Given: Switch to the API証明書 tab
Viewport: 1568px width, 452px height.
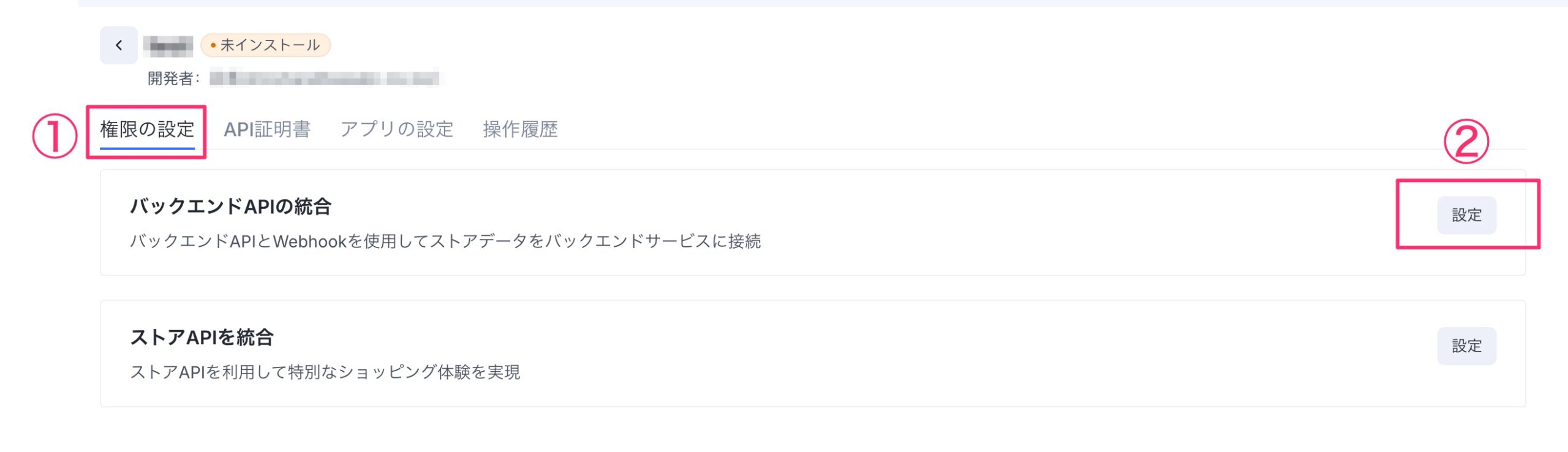Looking at the screenshot, I should tap(267, 130).
